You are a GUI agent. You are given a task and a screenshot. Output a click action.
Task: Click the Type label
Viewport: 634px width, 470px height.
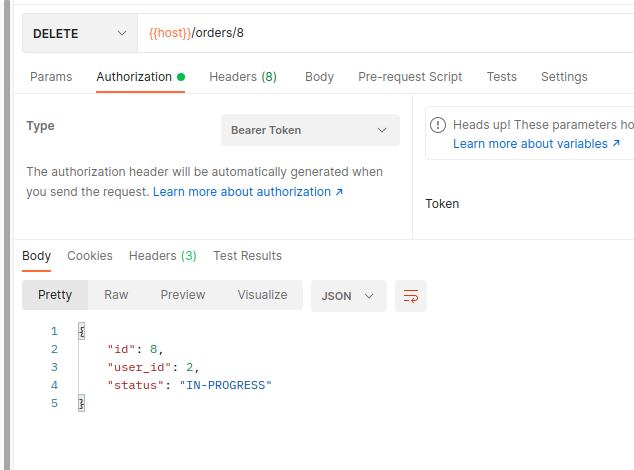(40, 126)
